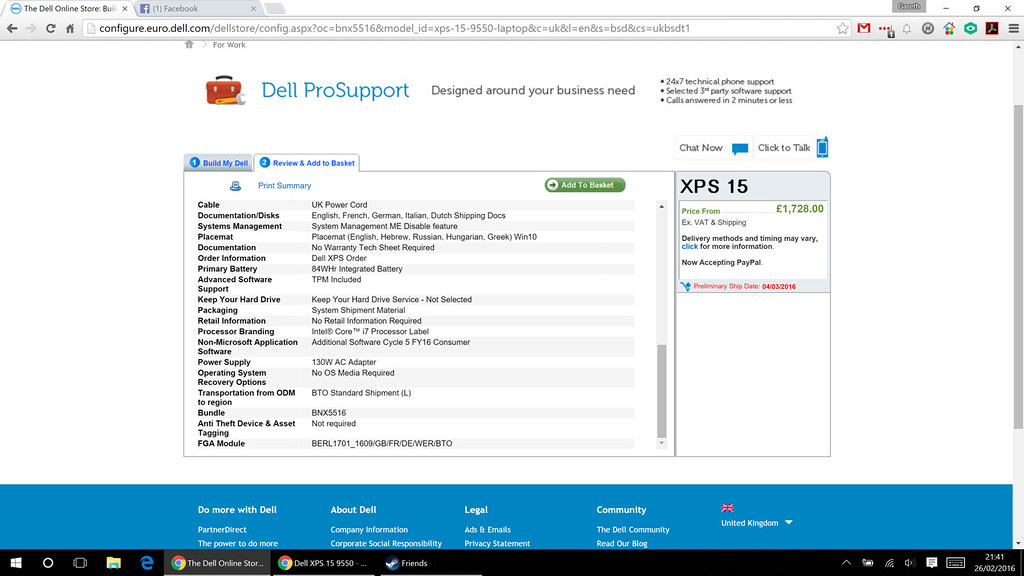
Task: Open Corporate Social Responsibility footer link
Action: click(386, 543)
